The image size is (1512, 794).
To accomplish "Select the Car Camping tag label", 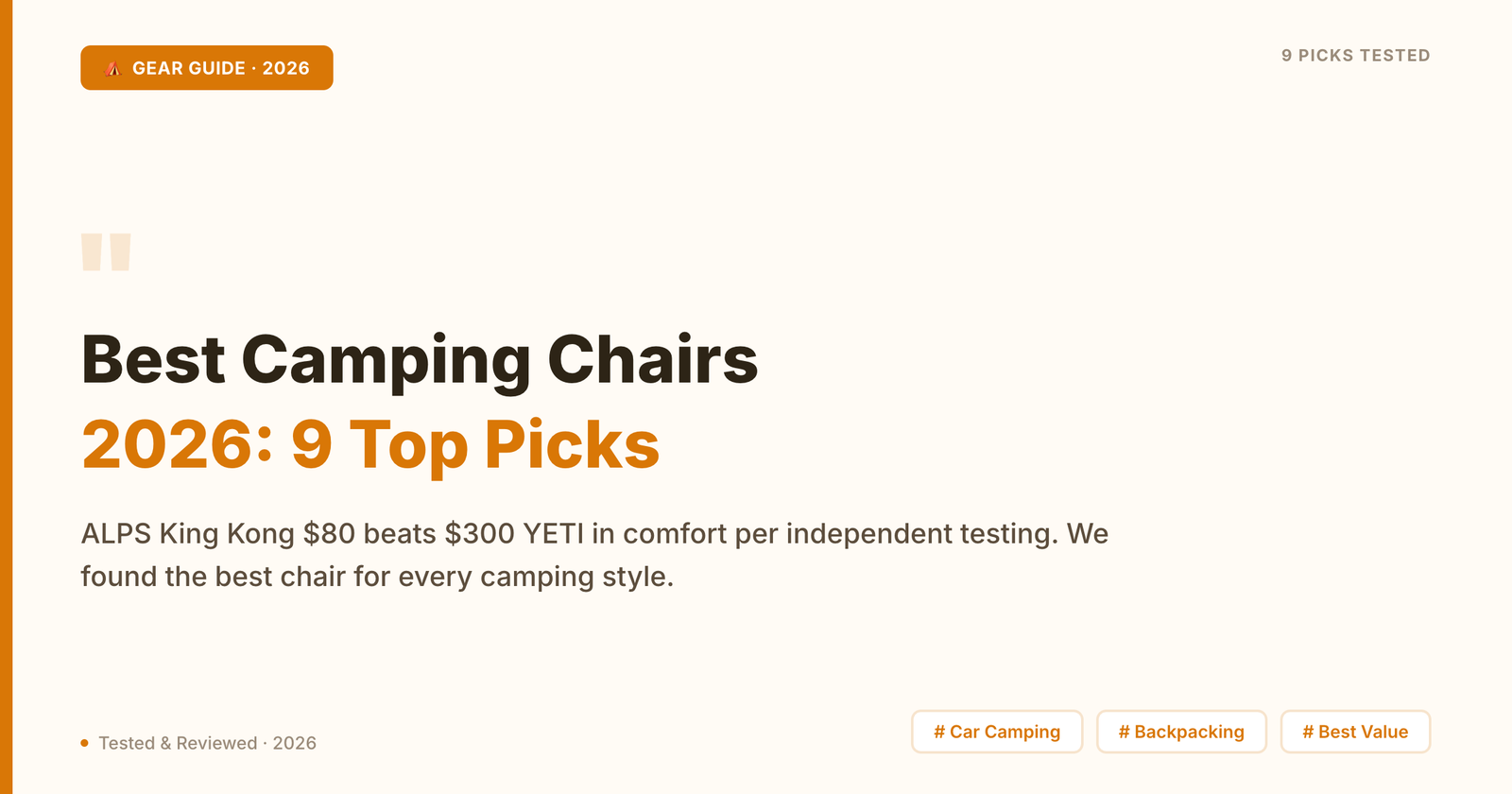I will 1005,732.
